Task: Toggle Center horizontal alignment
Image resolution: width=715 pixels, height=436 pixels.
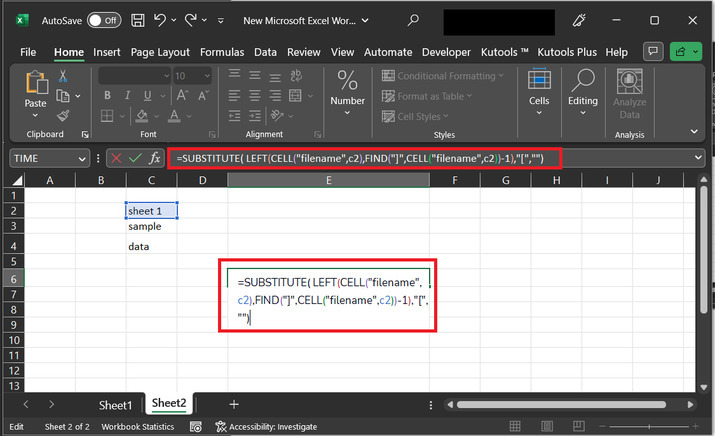Action: (255, 96)
